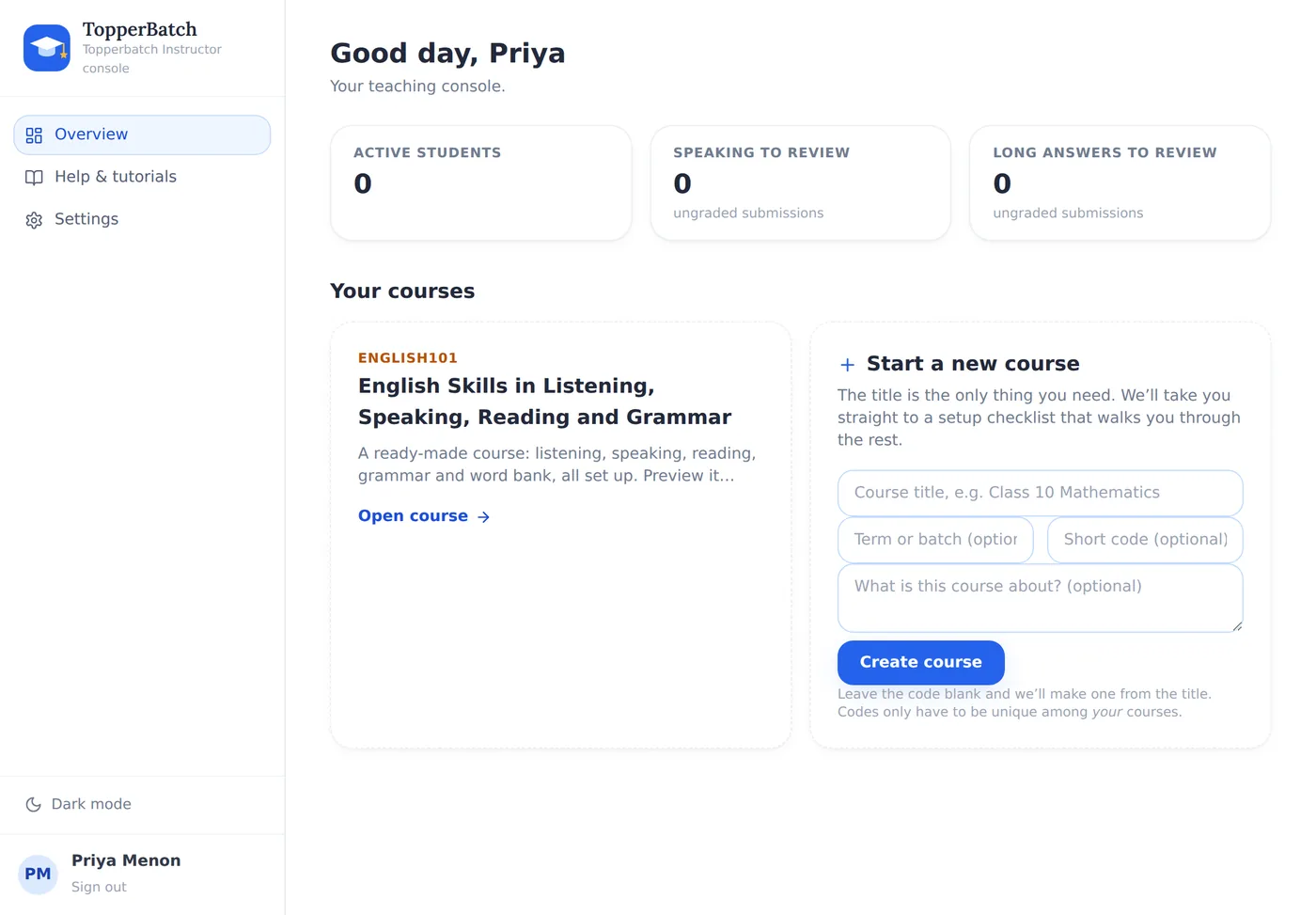The width and height of the screenshot is (1316, 915).
Task: Click the Overview grid icon
Action: pos(34,135)
